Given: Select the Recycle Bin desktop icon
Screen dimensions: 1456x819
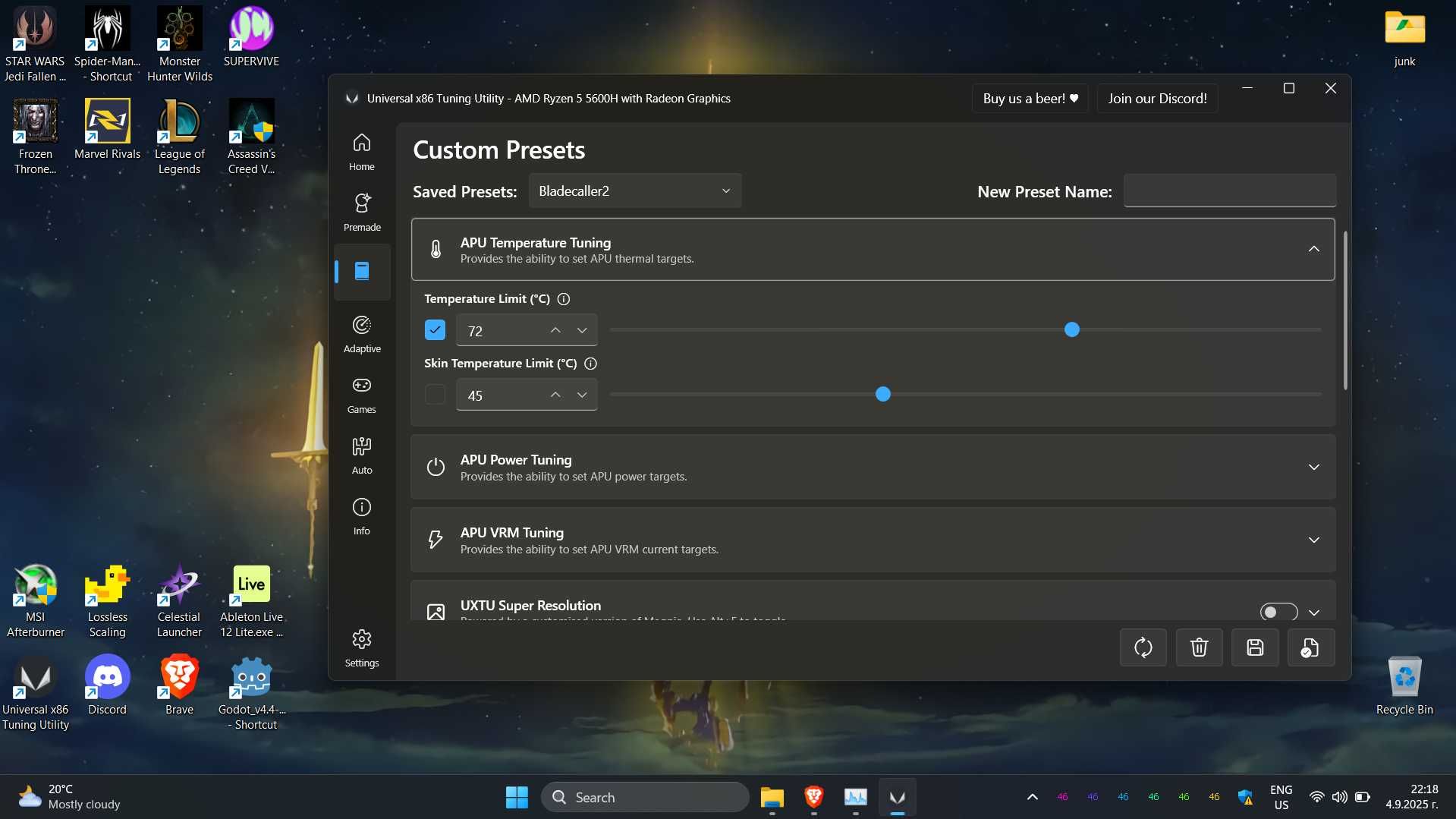Looking at the screenshot, I should (1404, 685).
